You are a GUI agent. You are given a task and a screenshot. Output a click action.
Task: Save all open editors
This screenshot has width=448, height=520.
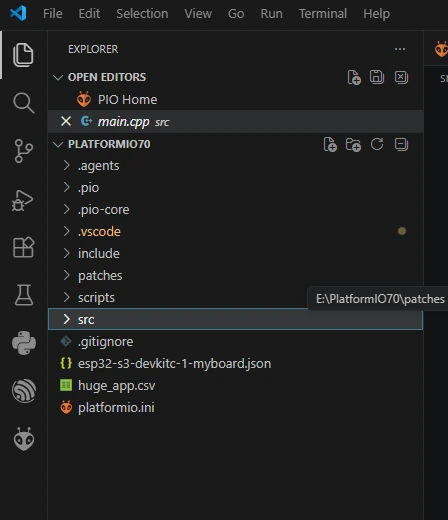pos(377,77)
